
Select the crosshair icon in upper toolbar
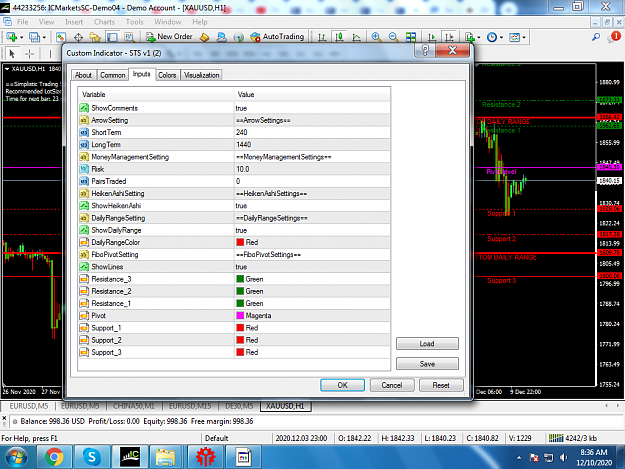78,37
